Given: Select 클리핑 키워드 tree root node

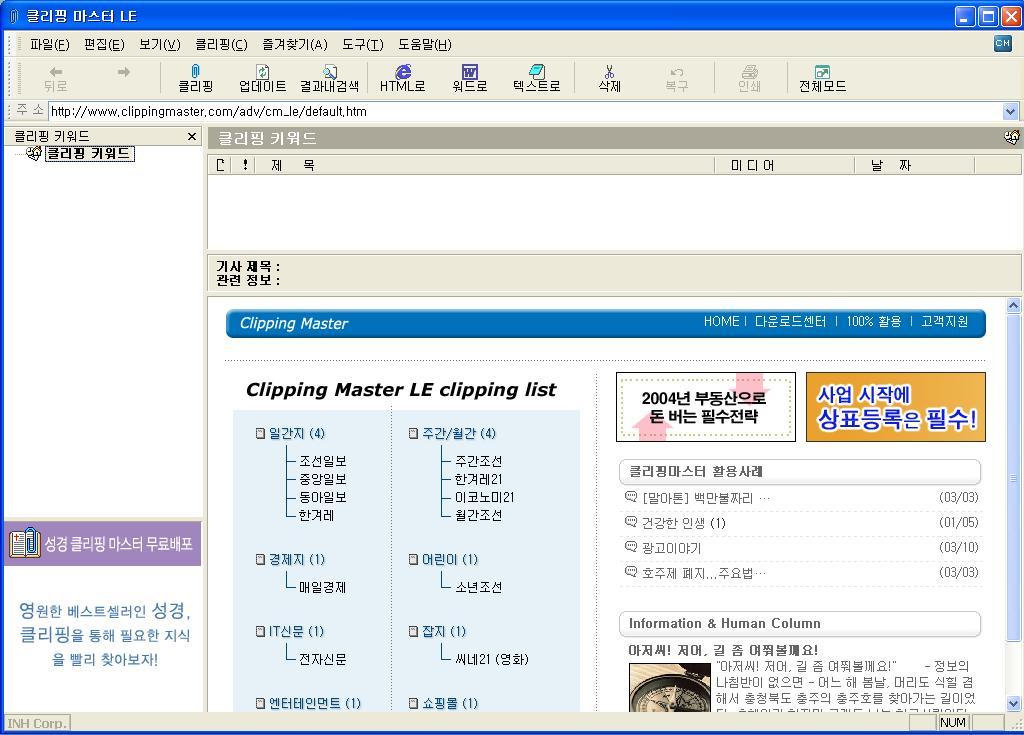Looking at the screenshot, I should click(x=88, y=153).
